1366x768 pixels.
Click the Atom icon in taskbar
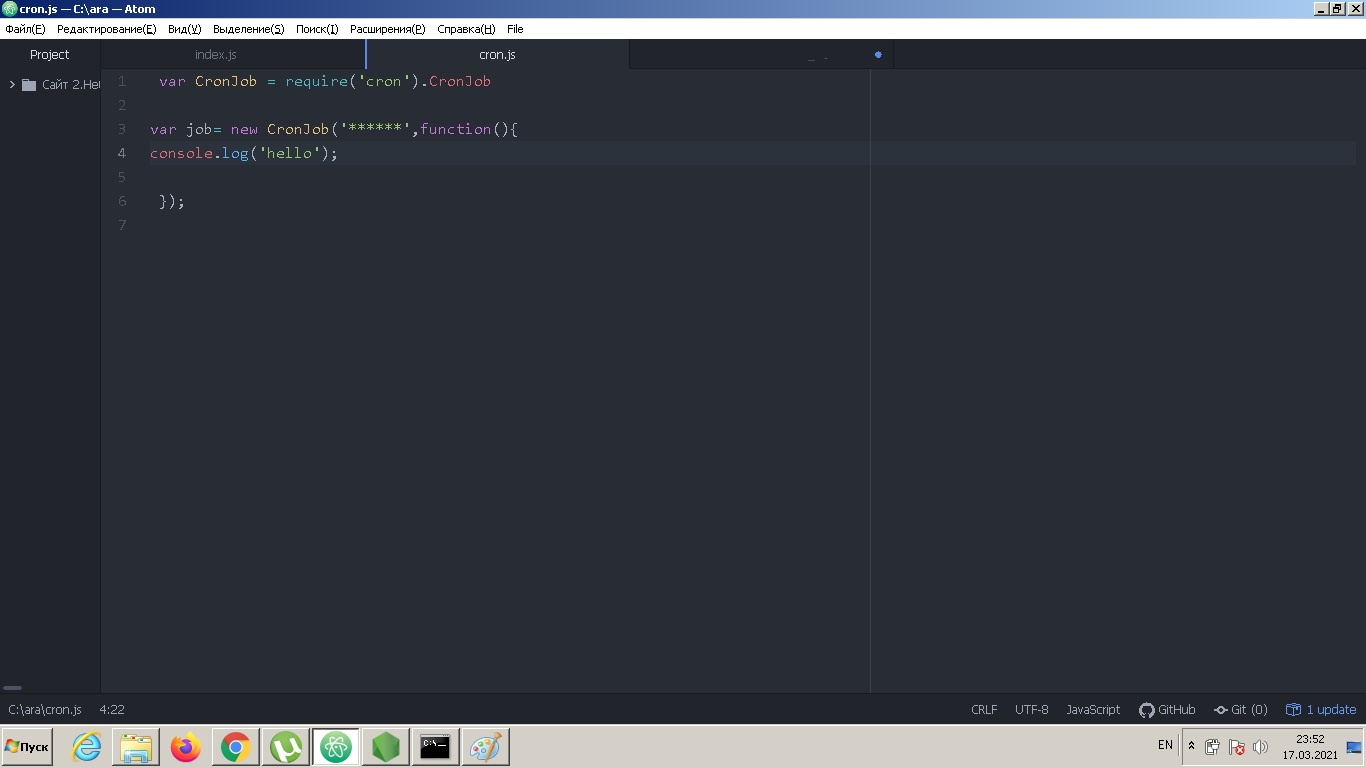[336, 747]
